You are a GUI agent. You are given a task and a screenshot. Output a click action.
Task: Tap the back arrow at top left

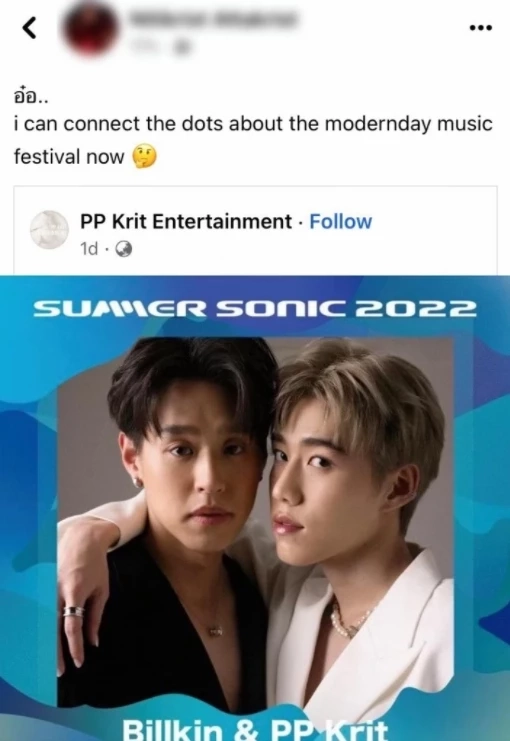pyautogui.click(x=29, y=28)
